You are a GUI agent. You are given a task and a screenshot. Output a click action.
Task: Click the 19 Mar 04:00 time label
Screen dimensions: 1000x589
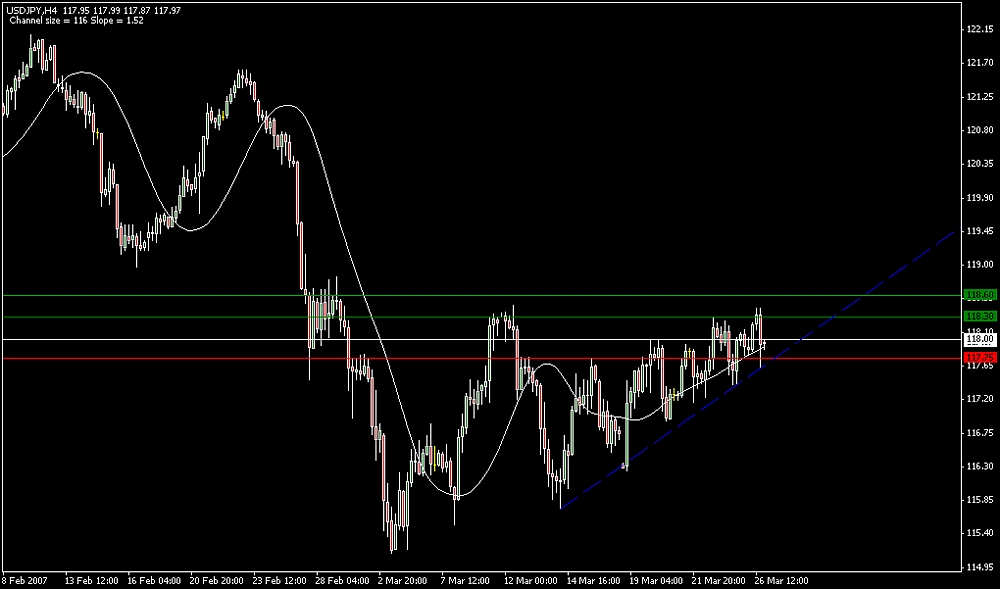pos(655,580)
